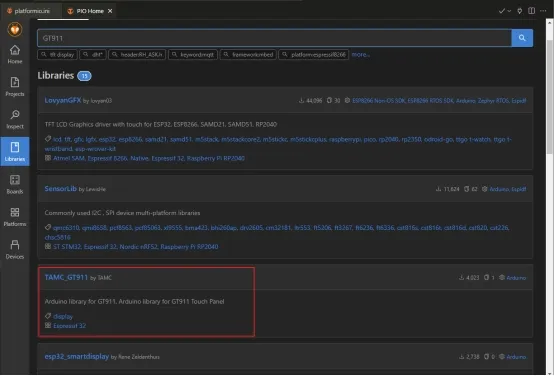Screen dimensions: 554x376
Task: Click the blue search magnifier button
Action: [522, 38]
